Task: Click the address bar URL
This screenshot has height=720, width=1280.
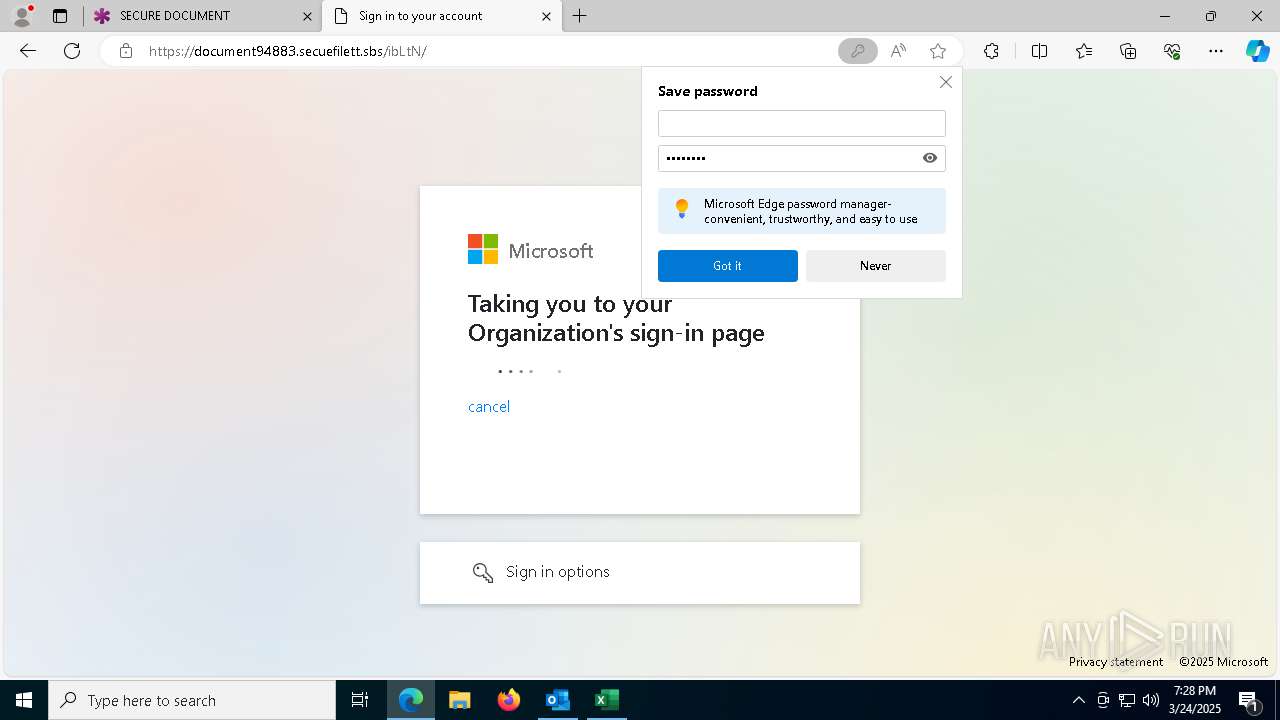Action: pyautogui.click(x=288, y=51)
